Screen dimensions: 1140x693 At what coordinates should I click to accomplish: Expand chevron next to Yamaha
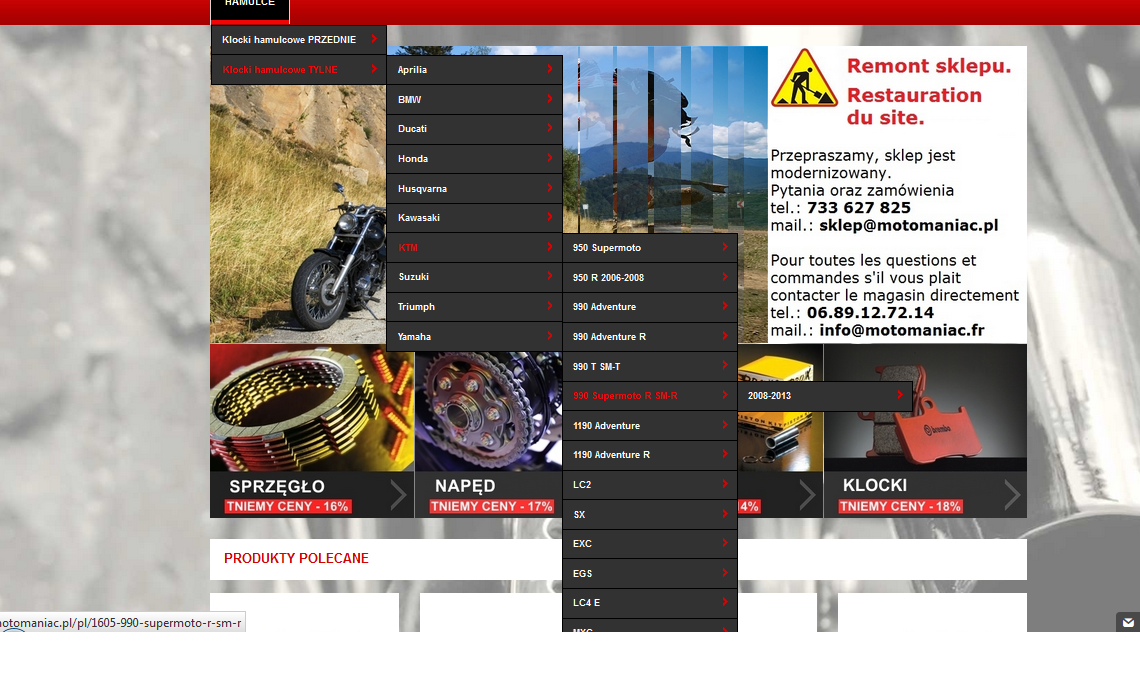point(550,336)
